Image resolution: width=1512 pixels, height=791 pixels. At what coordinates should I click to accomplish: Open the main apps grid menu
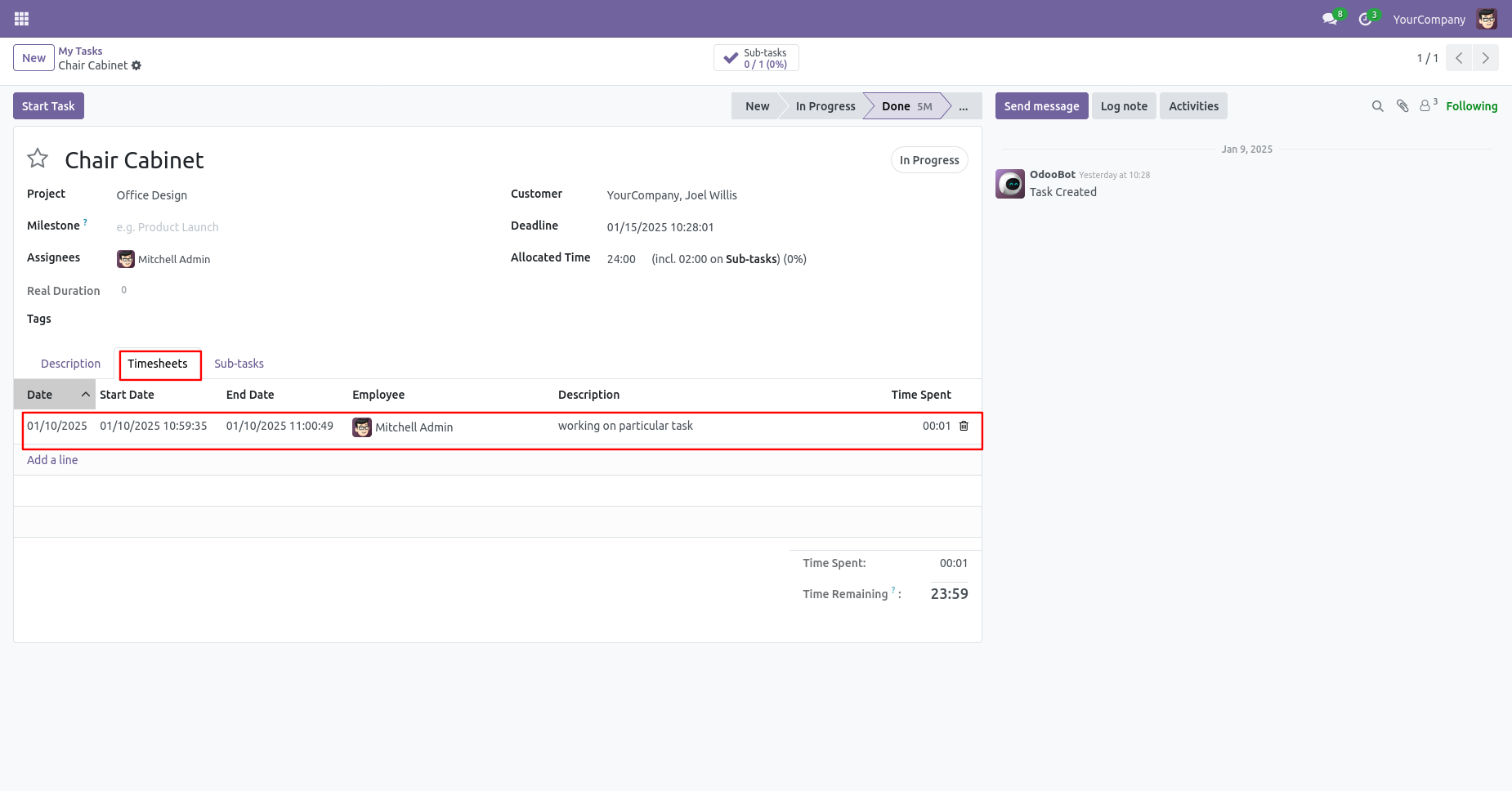click(x=22, y=19)
